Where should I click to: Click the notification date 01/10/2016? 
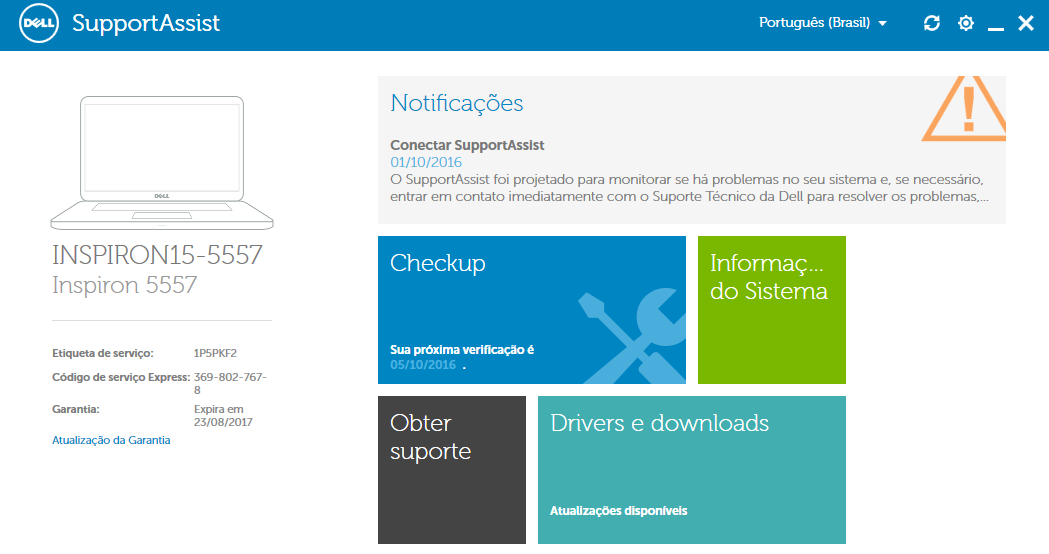click(x=426, y=162)
